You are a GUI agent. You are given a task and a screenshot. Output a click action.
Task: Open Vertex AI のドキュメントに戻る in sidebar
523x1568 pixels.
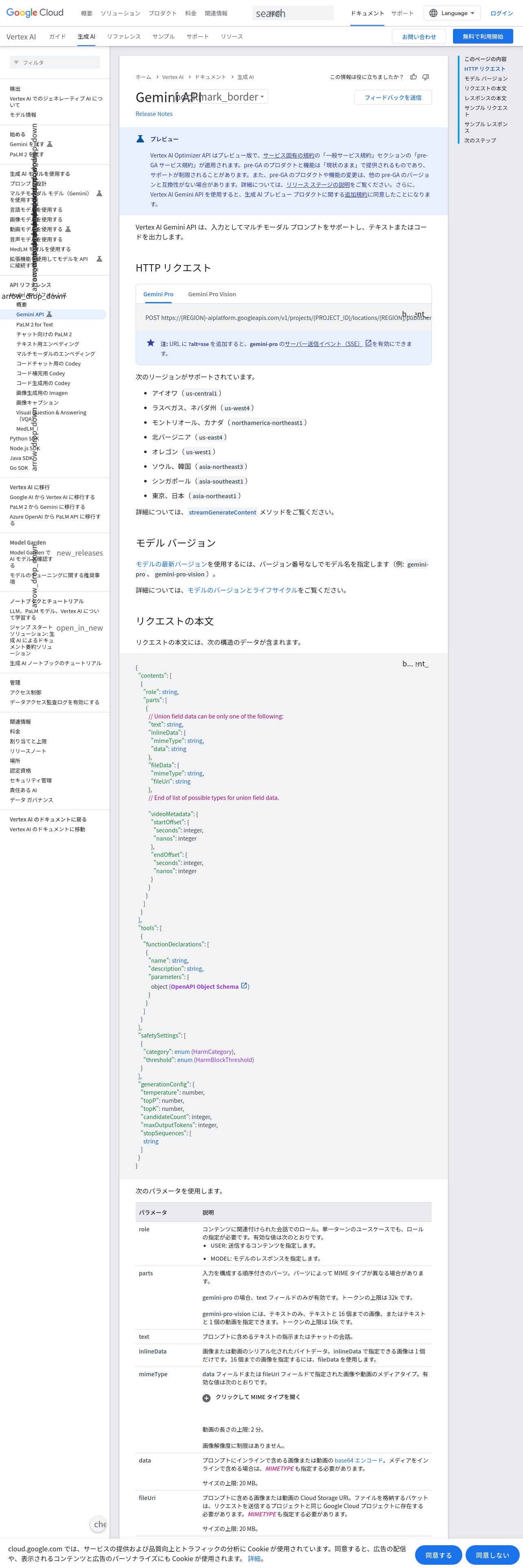coord(48,819)
